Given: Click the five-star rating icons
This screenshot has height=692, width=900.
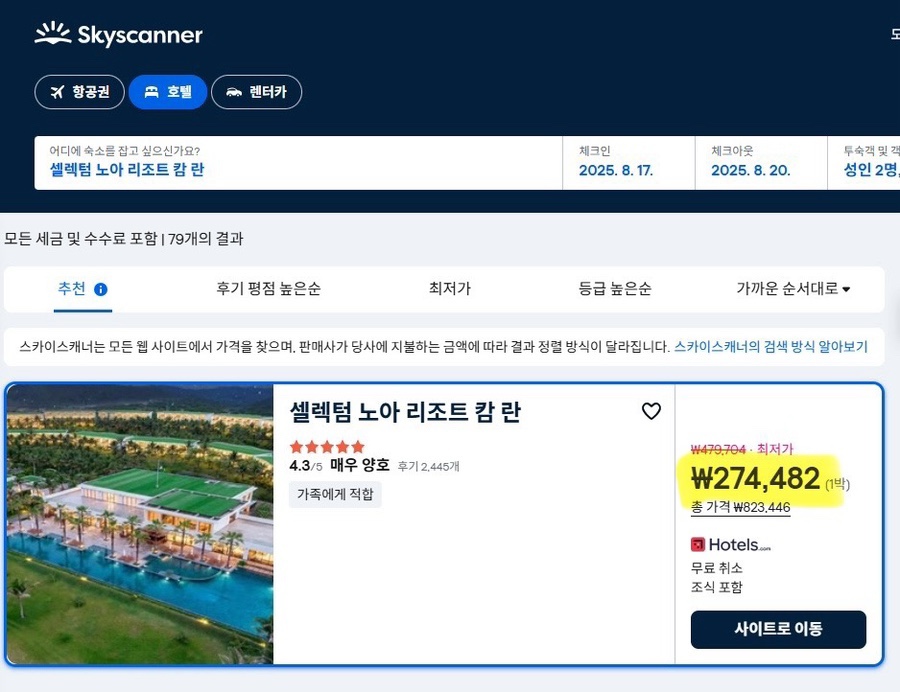Looking at the screenshot, I should coord(327,446).
